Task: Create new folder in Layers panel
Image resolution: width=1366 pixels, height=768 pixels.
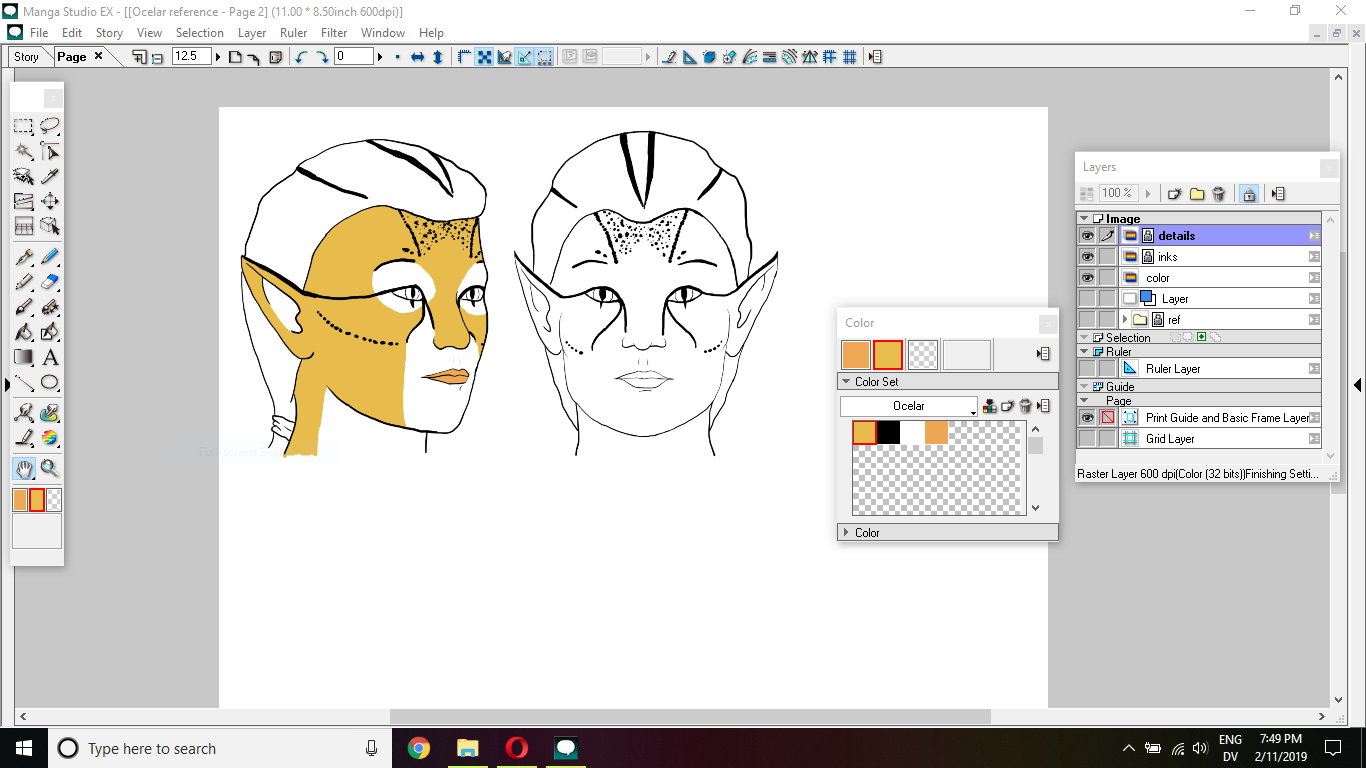Action: coord(1197,194)
